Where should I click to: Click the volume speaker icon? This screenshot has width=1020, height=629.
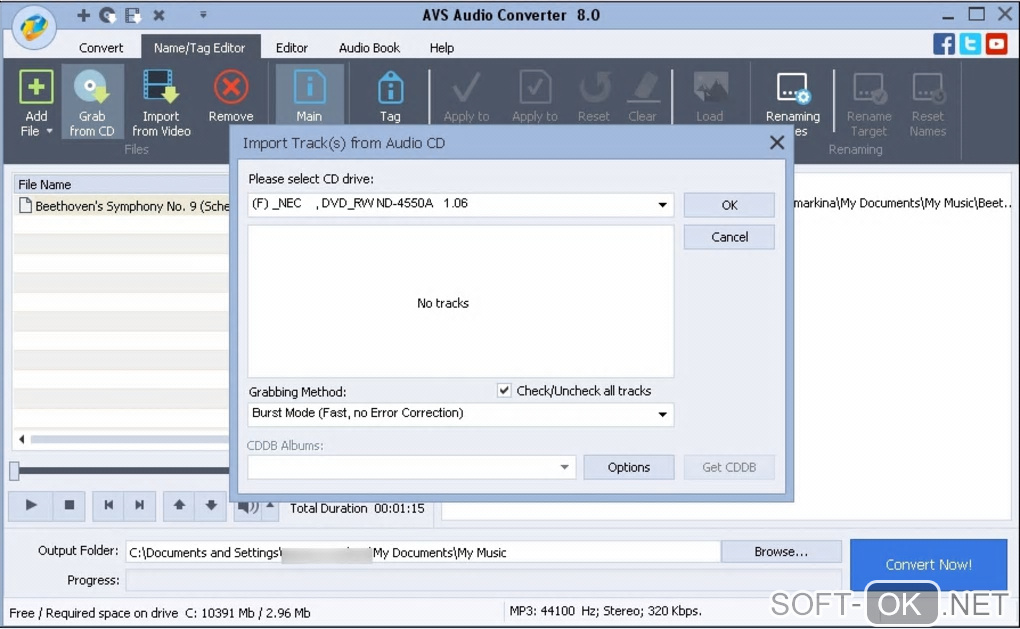(x=247, y=506)
